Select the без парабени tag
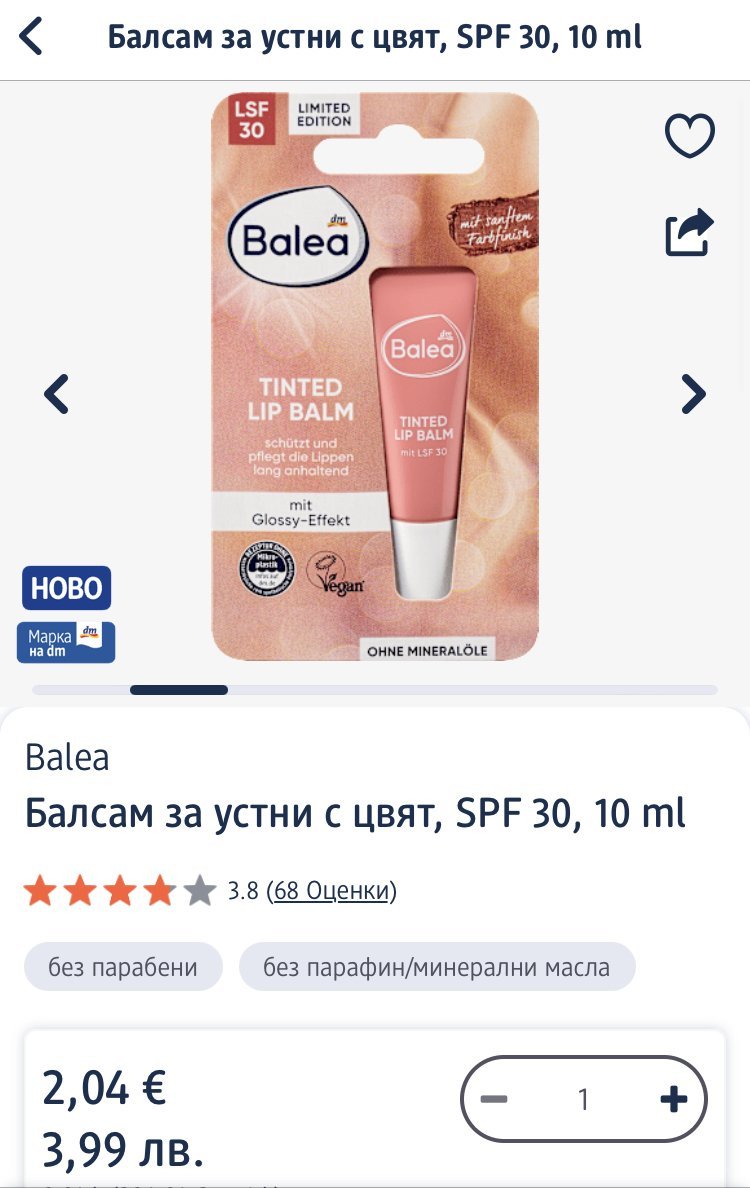Screen dimensions: 750x1188 123,967
